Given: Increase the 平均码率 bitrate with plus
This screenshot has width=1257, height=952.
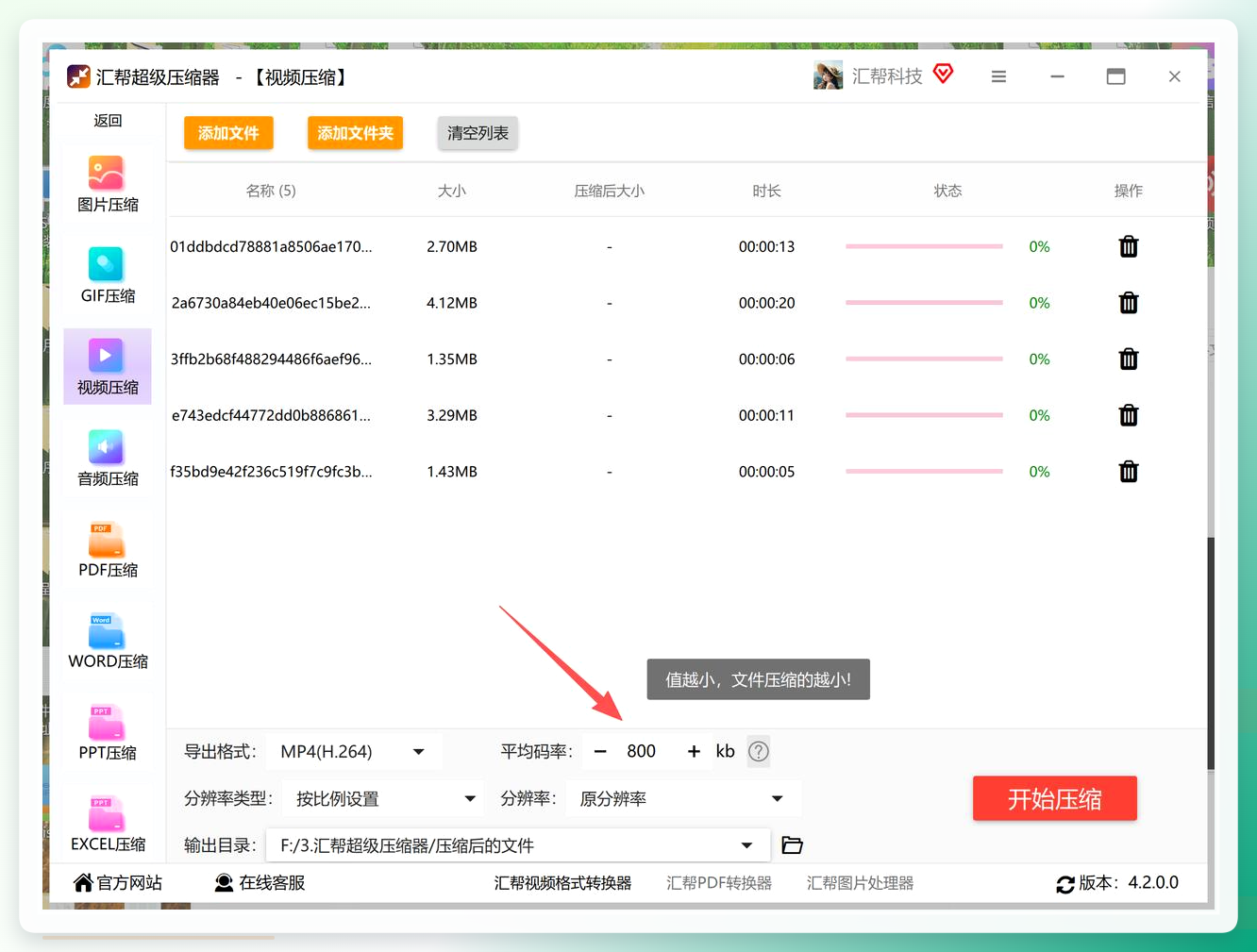Looking at the screenshot, I should tap(694, 752).
